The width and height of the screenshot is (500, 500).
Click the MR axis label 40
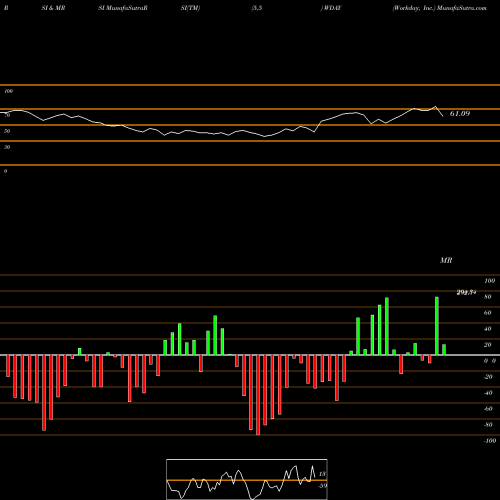coord(488,329)
